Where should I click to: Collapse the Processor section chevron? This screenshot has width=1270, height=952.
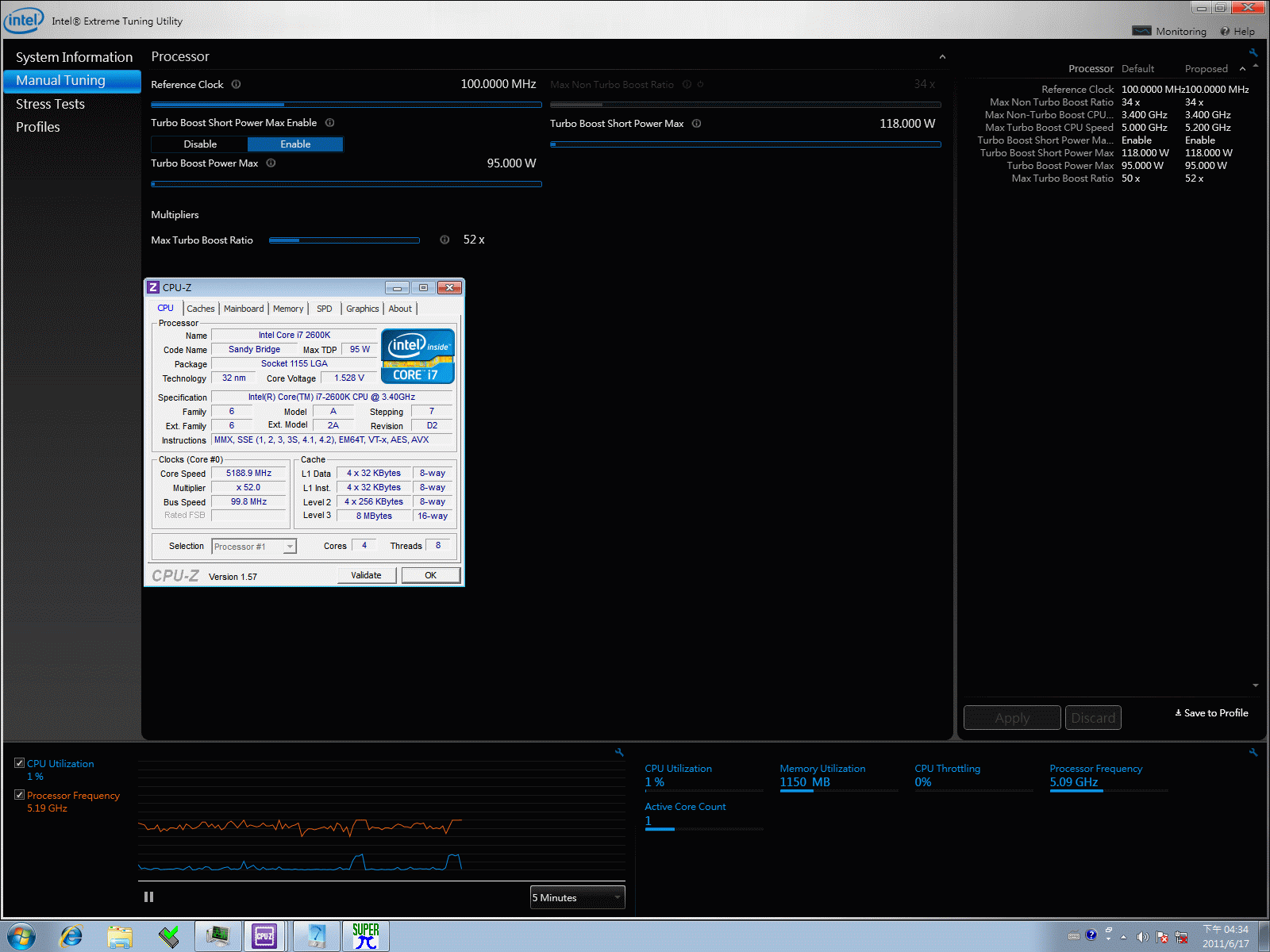[942, 57]
